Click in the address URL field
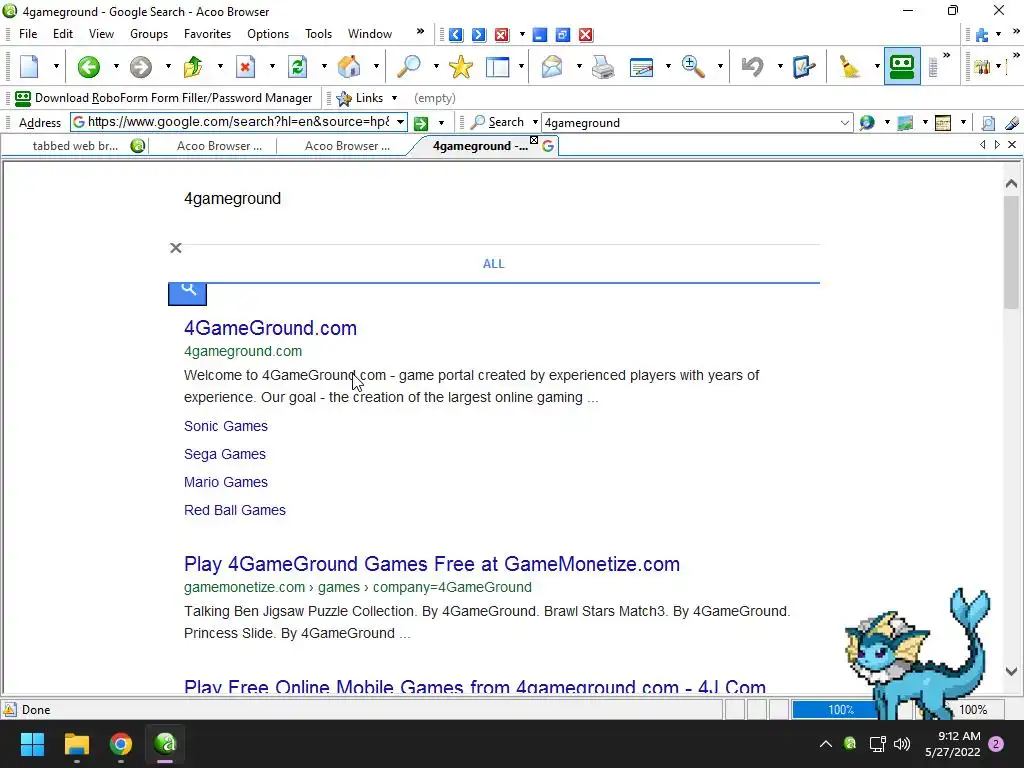 [238, 122]
